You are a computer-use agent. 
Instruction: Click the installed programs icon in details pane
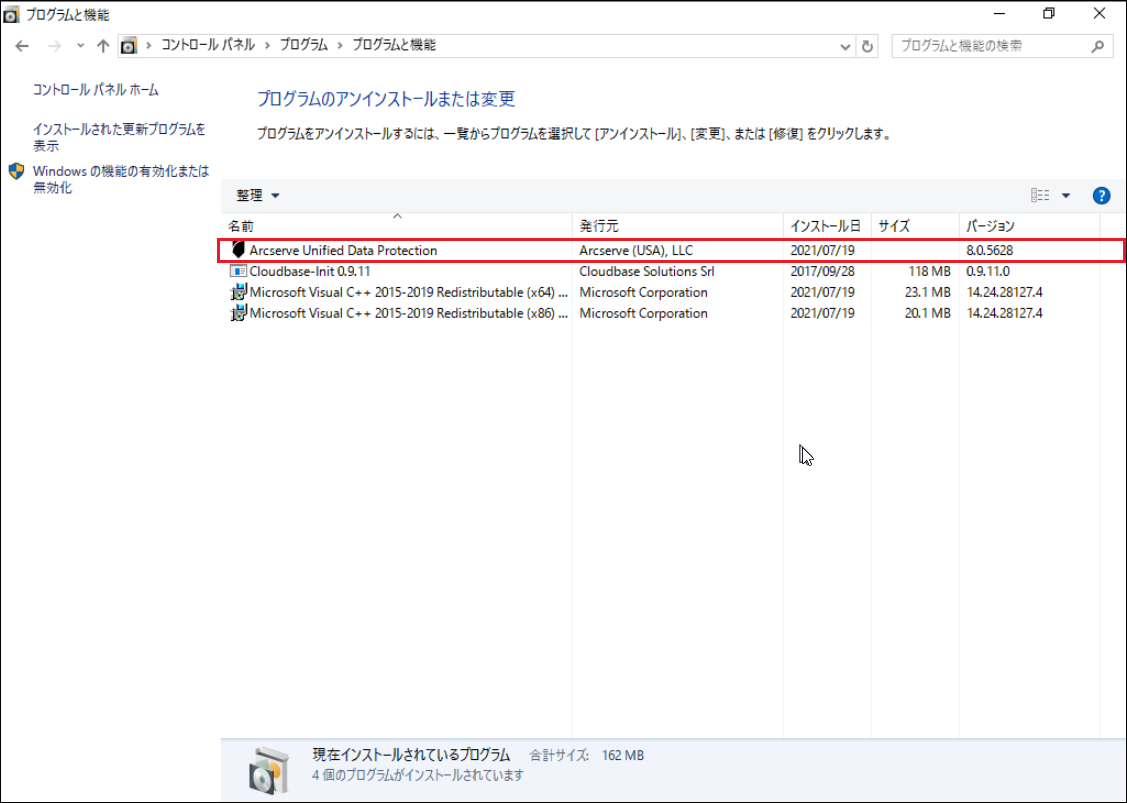(269, 771)
